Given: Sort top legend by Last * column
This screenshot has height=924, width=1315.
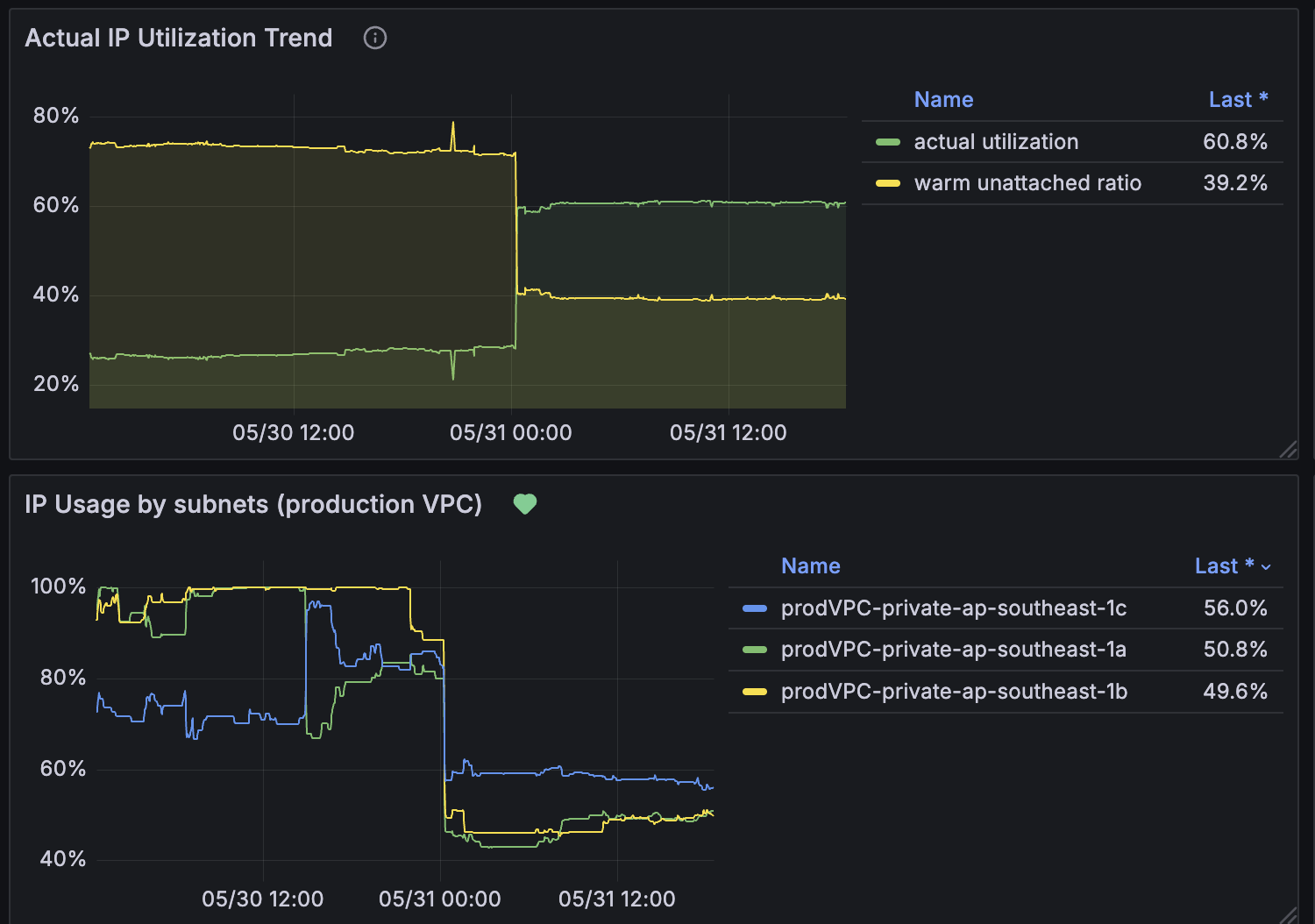Looking at the screenshot, I should point(1238,99).
